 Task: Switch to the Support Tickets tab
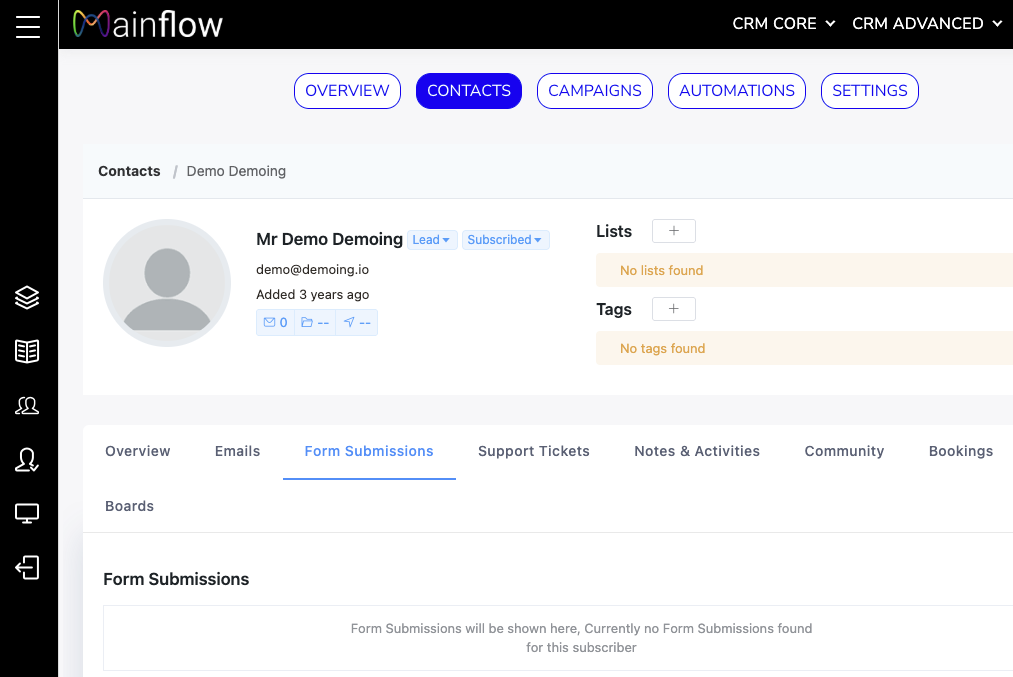pyautogui.click(x=534, y=451)
